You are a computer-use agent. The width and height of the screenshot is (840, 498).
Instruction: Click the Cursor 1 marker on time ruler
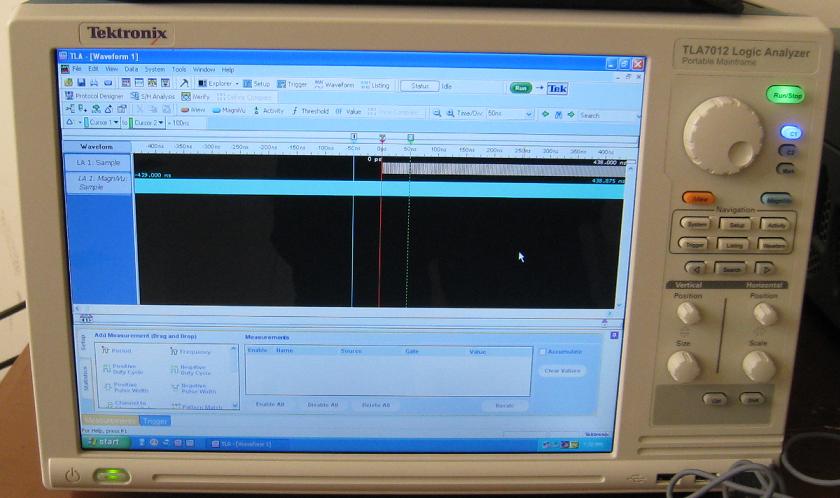[354, 137]
